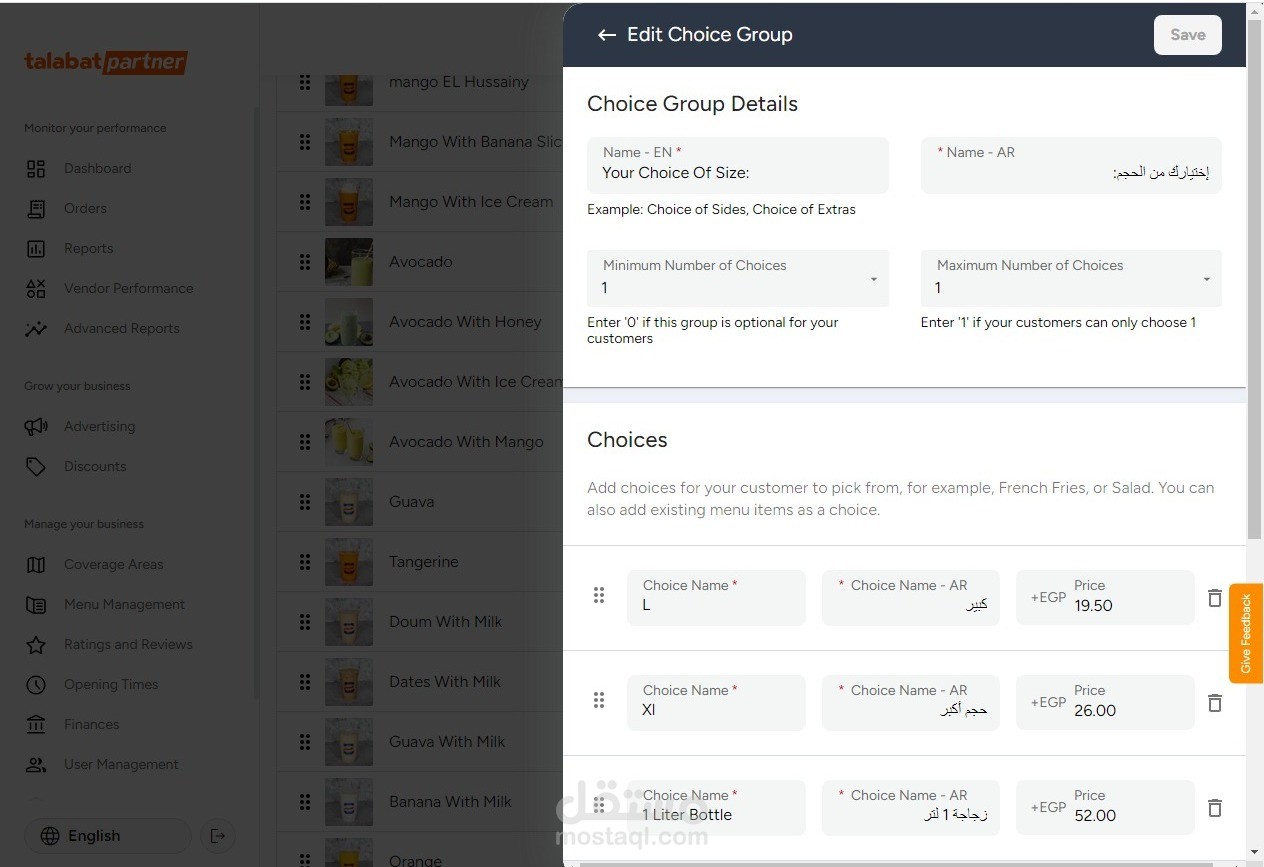Open the English language selector
This screenshot has width=1264, height=867.
pos(107,836)
